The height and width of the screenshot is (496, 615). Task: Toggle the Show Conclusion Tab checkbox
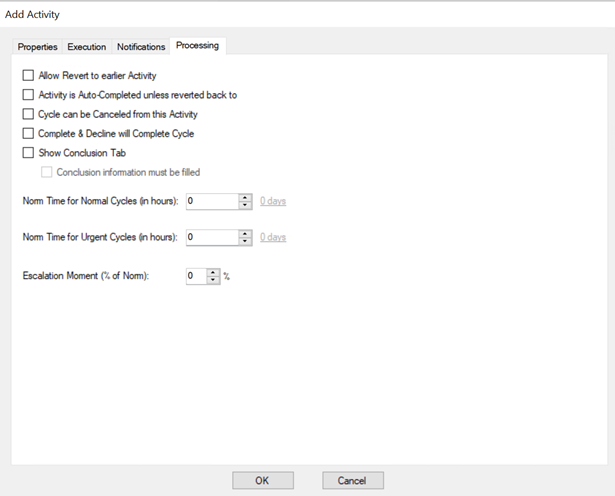[x=28, y=153]
